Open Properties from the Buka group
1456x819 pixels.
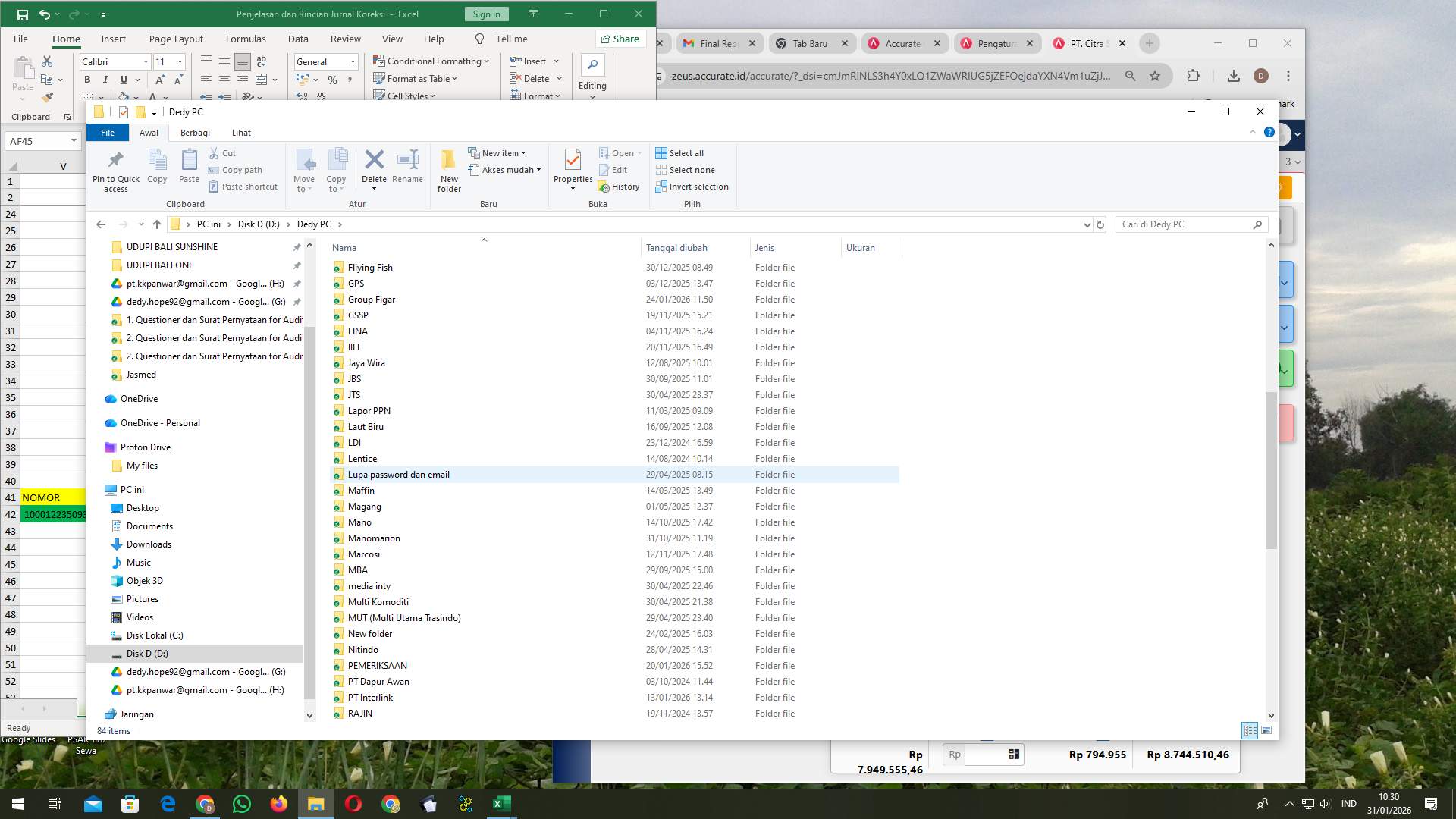point(573,168)
